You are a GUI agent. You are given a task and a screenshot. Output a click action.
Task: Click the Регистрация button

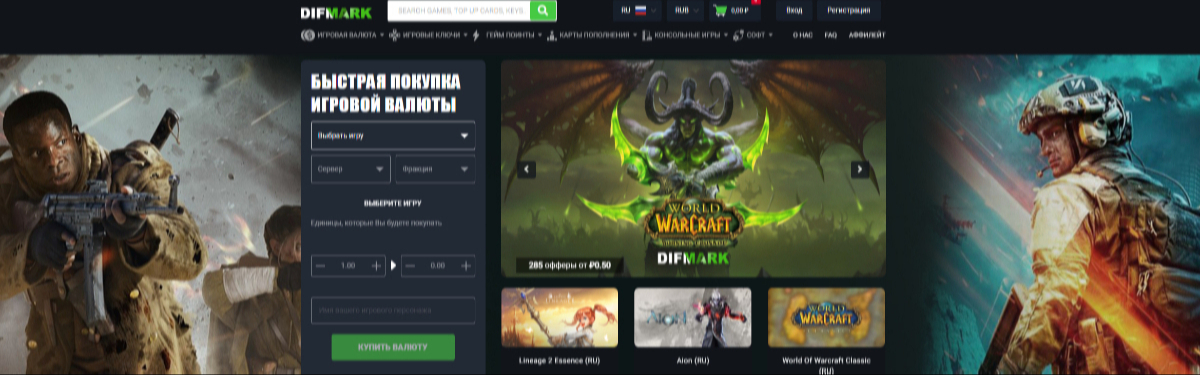click(849, 10)
